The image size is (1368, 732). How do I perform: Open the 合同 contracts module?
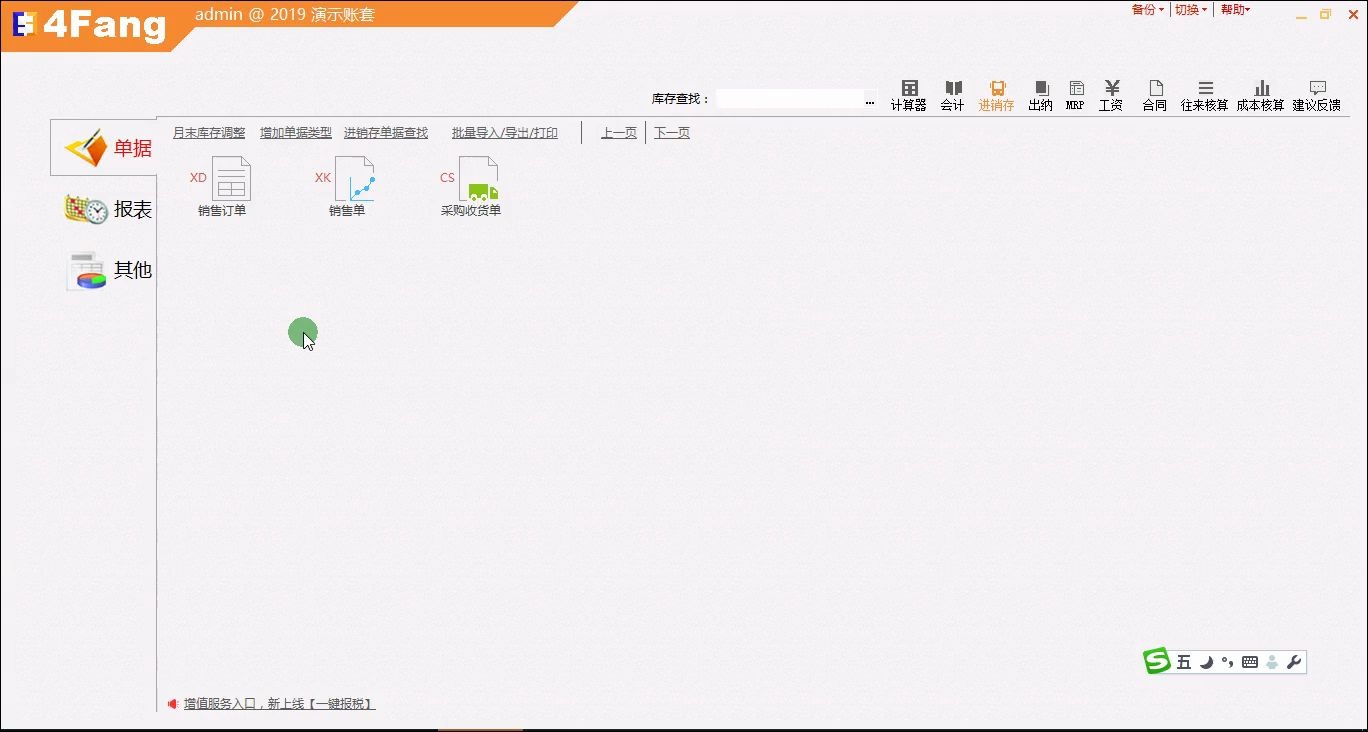coord(1153,93)
